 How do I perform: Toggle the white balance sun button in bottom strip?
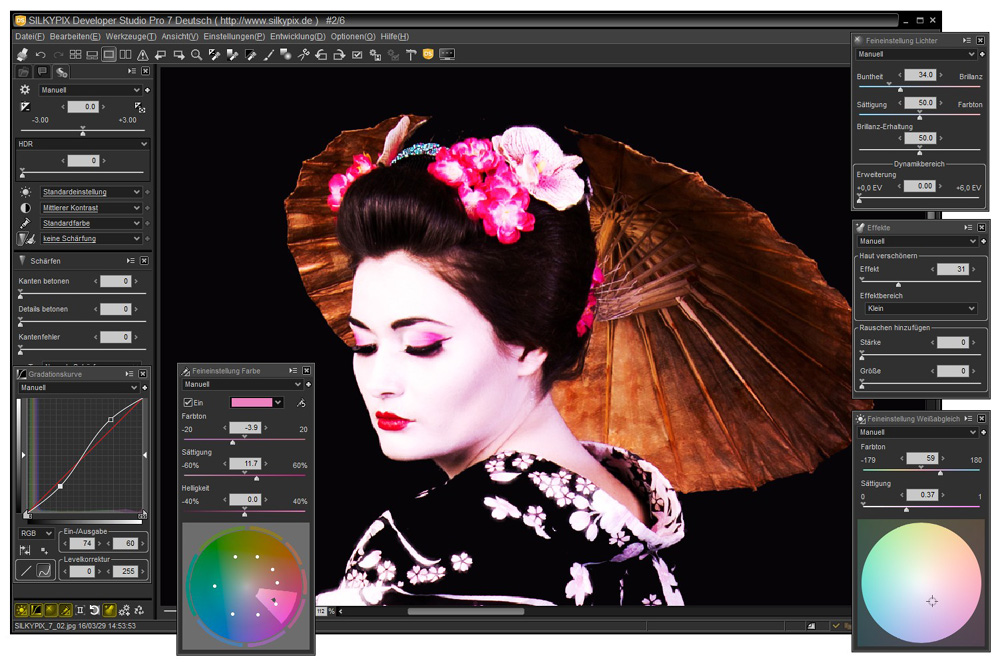[21, 609]
